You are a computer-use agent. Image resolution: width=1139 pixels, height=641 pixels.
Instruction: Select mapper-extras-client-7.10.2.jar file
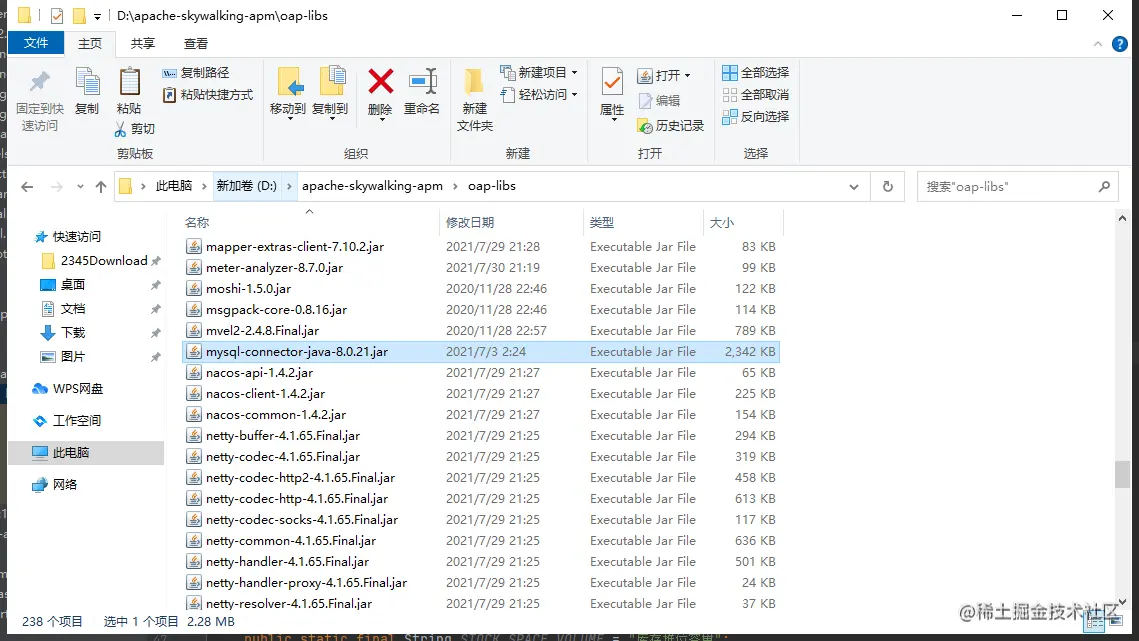[x=481, y=246]
